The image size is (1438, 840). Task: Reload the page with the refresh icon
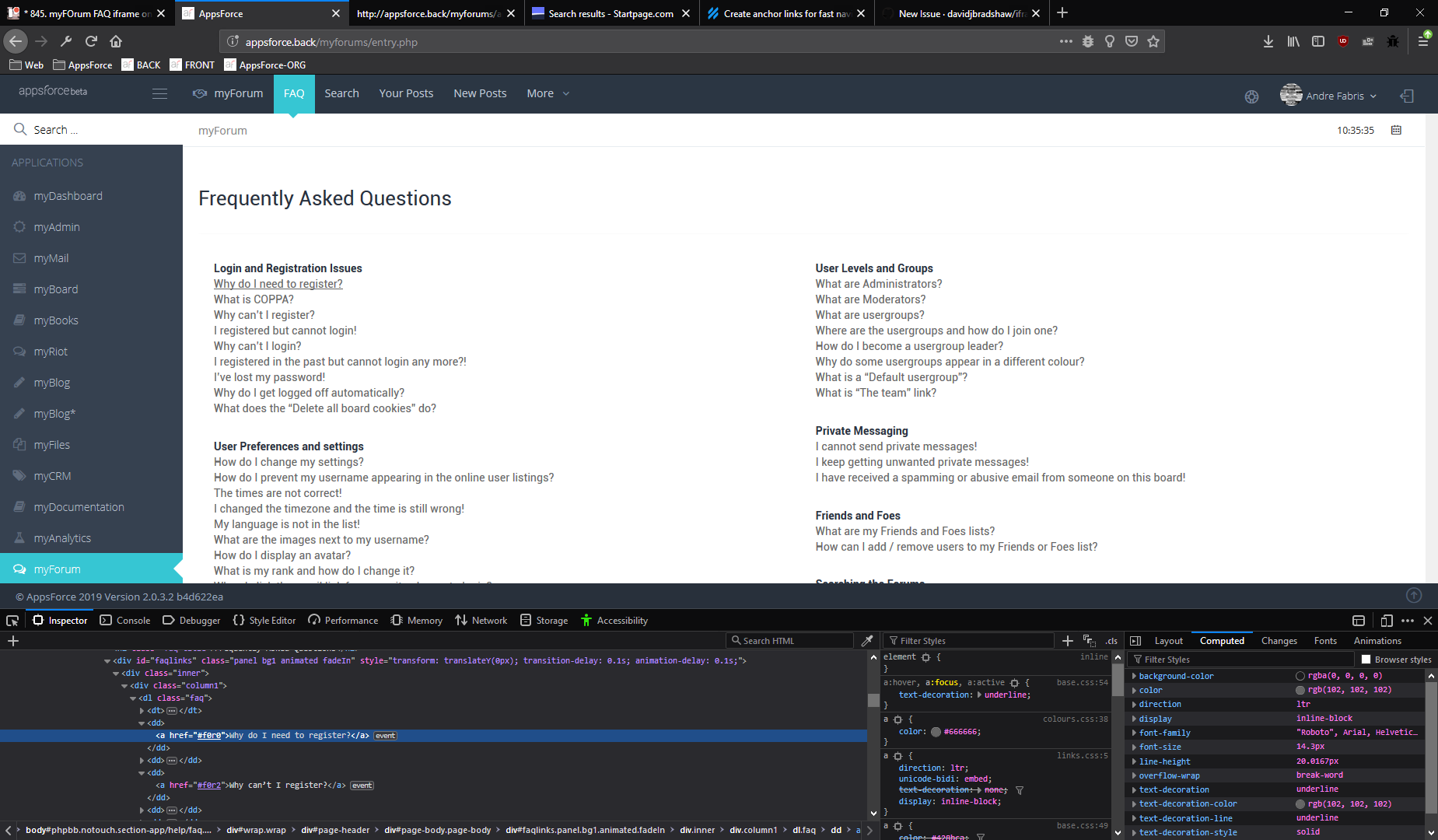(x=91, y=41)
